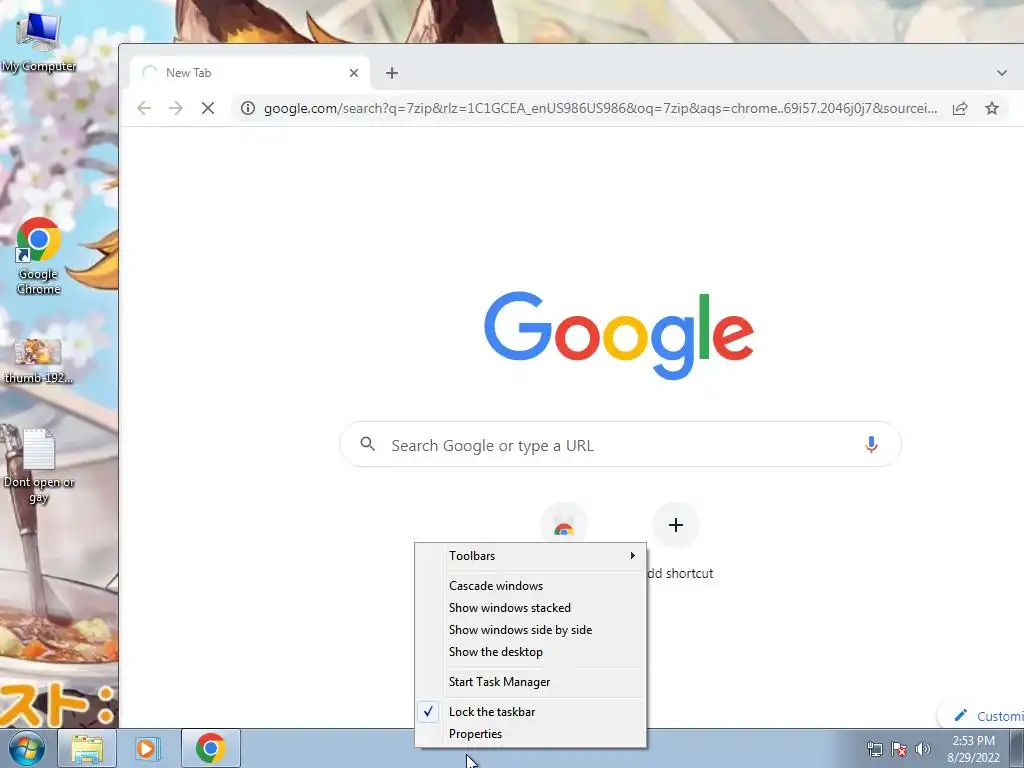
Task: Switch to Chrome taskbar button
Action: point(210,748)
